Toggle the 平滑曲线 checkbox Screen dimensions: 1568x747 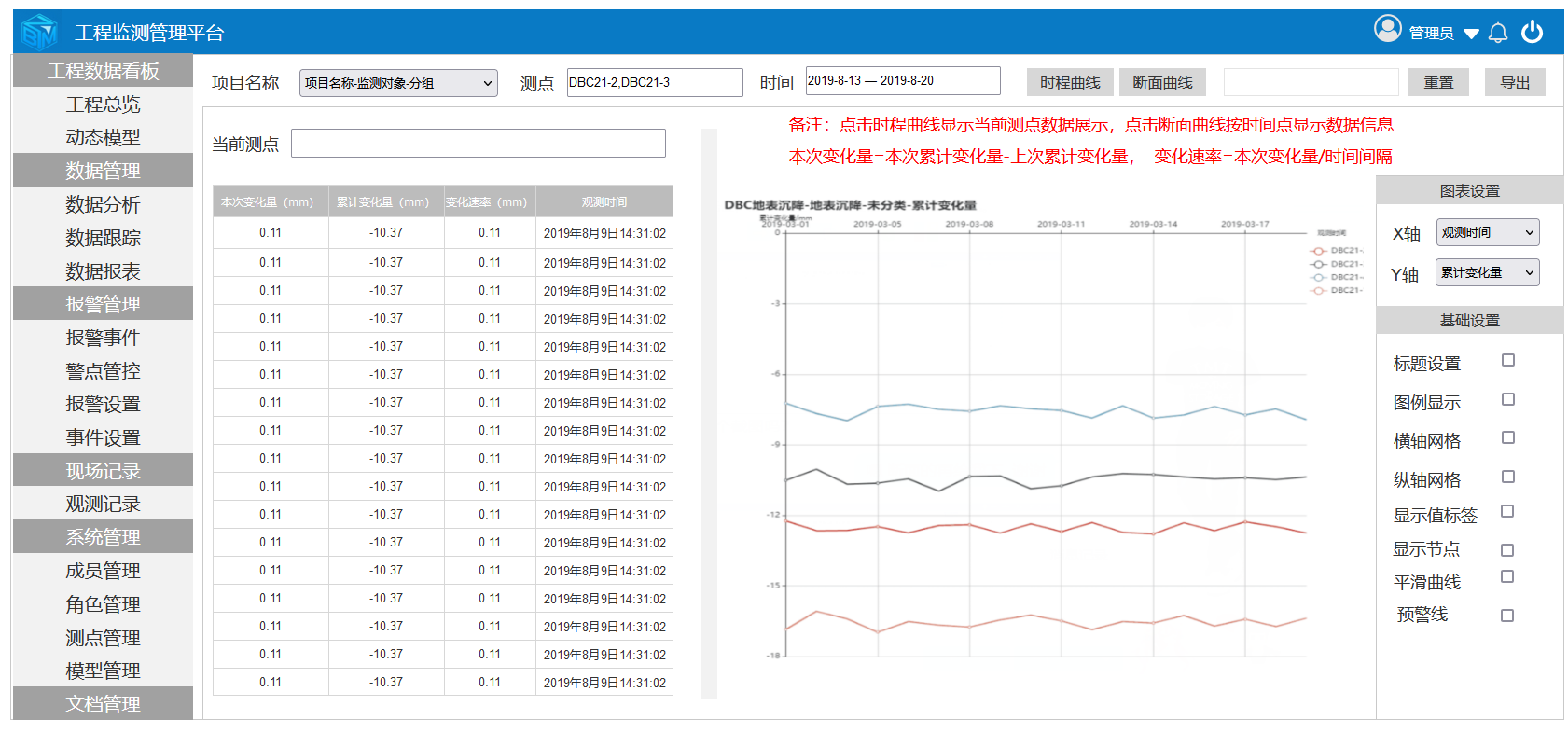pos(1506,576)
